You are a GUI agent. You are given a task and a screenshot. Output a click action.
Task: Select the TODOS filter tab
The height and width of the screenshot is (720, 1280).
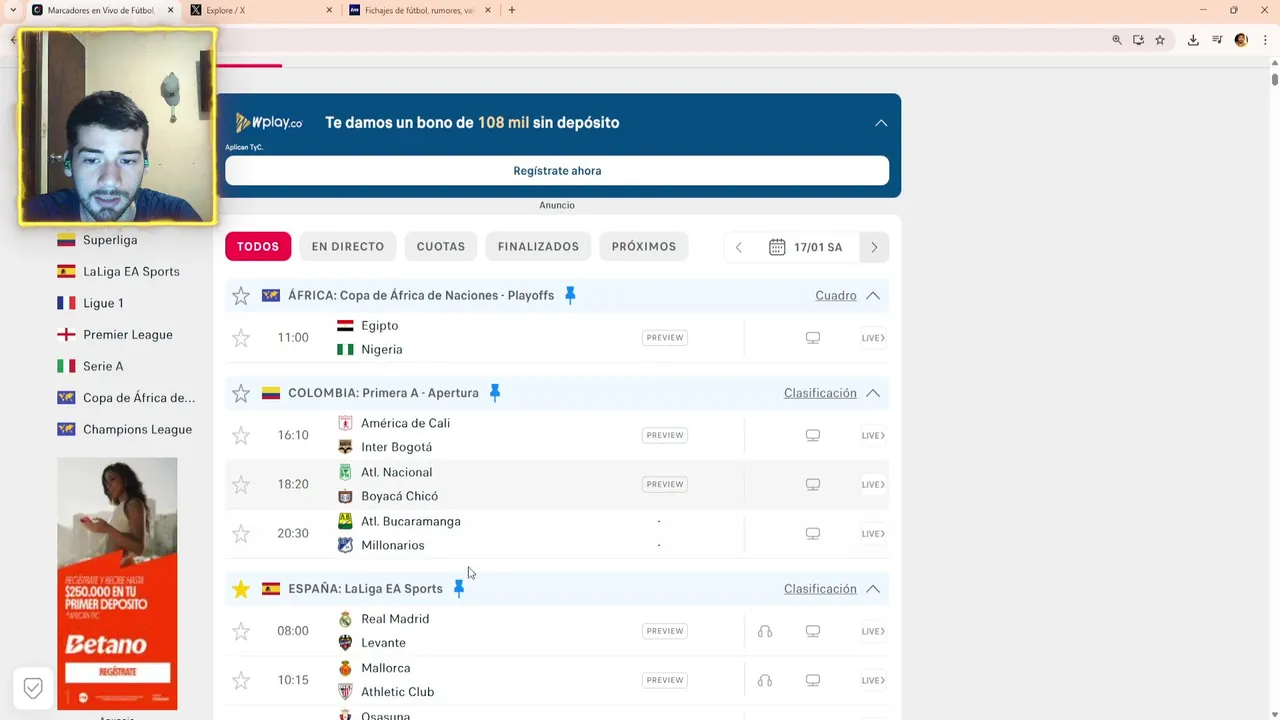258,246
